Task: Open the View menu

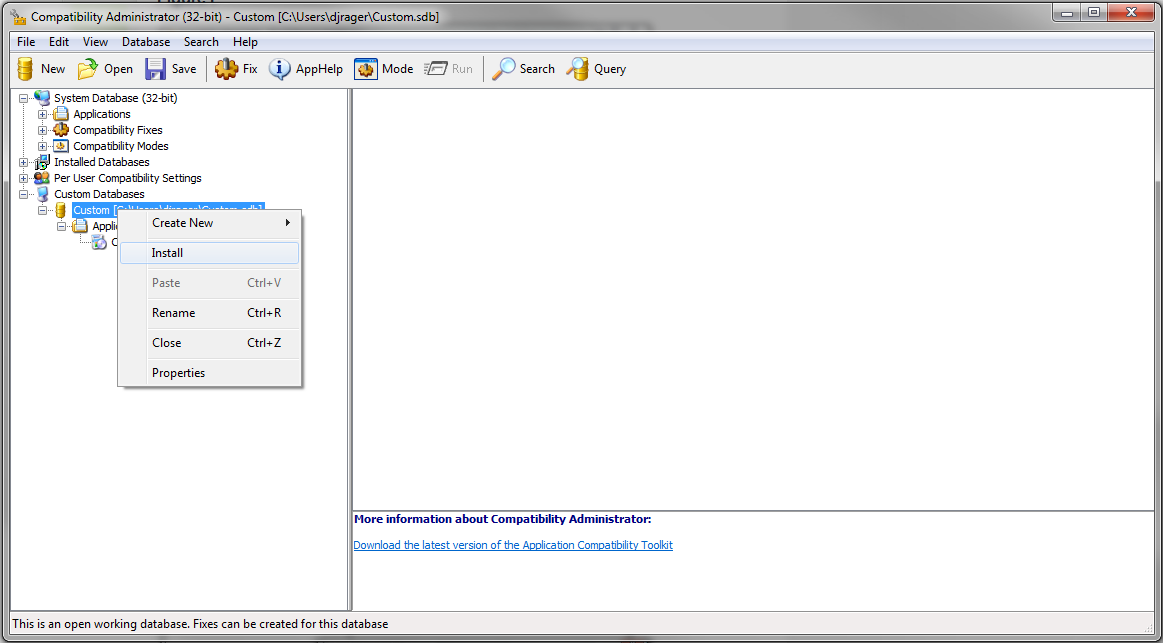Action: coord(95,42)
